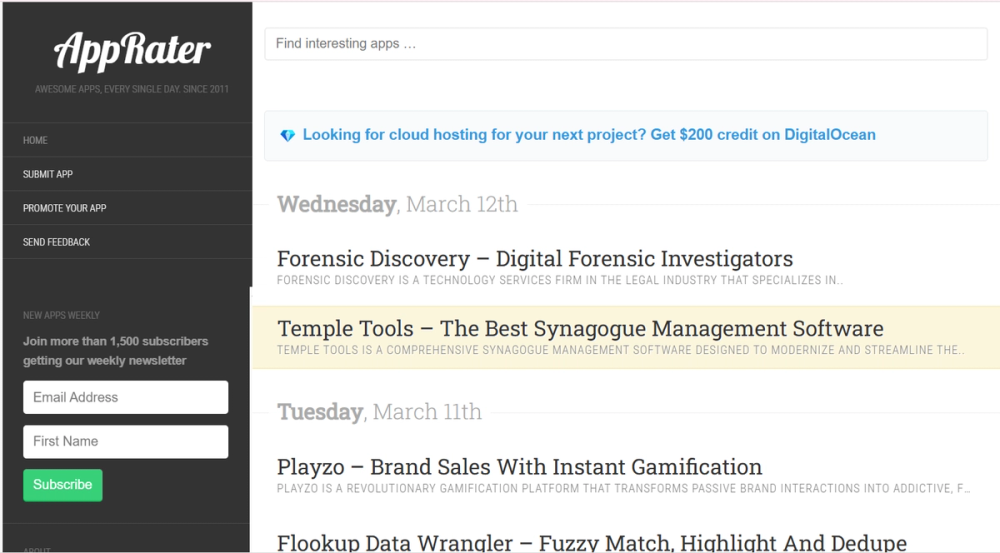Click the First Name field
Screen dimensions: 1000x553
pos(126,441)
